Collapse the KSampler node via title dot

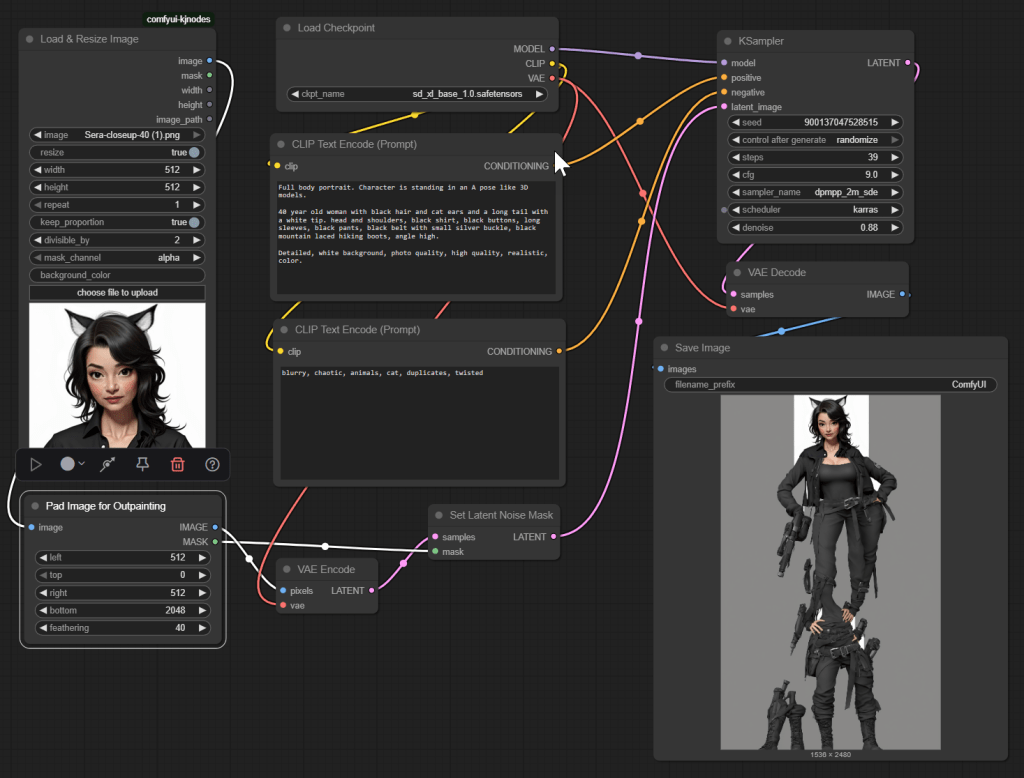click(x=729, y=41)
